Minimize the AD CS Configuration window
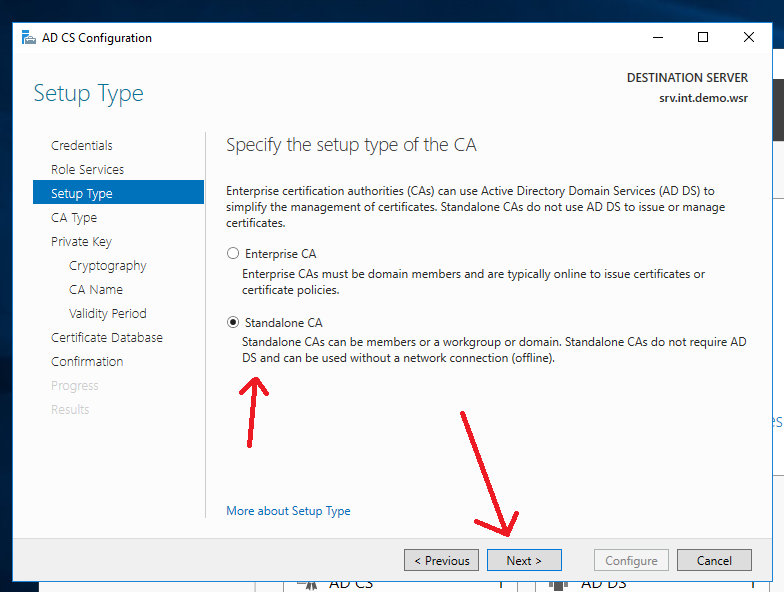784x594 pixels. tap(658, 38)
